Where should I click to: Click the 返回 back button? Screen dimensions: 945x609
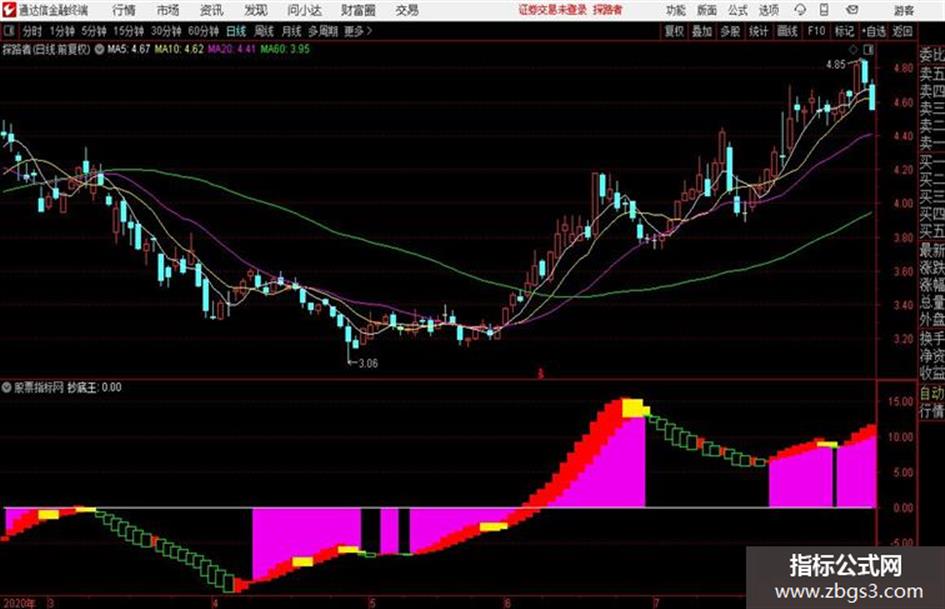click(x=902, y=31)
